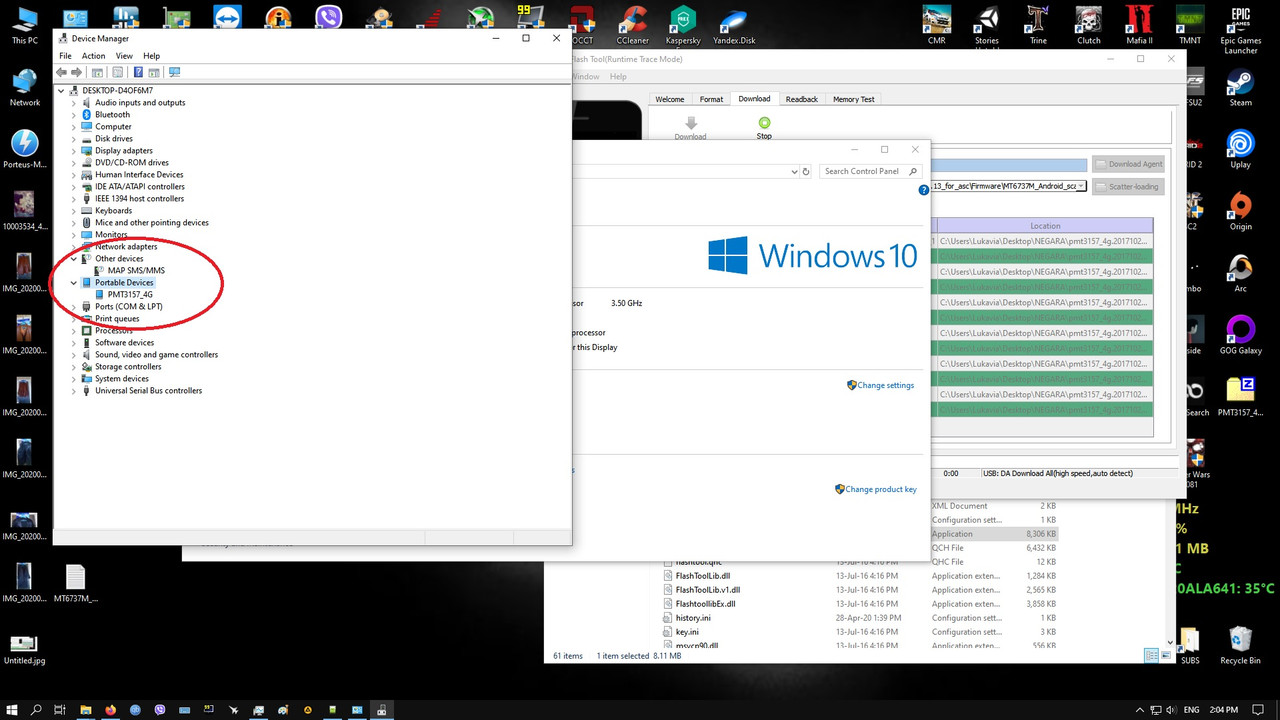This screenshot has height=720, width=1280.
Task: Open the GOG Galaxy desktop shortcut
Action: pyautogui.click(x=1241, y=334)
